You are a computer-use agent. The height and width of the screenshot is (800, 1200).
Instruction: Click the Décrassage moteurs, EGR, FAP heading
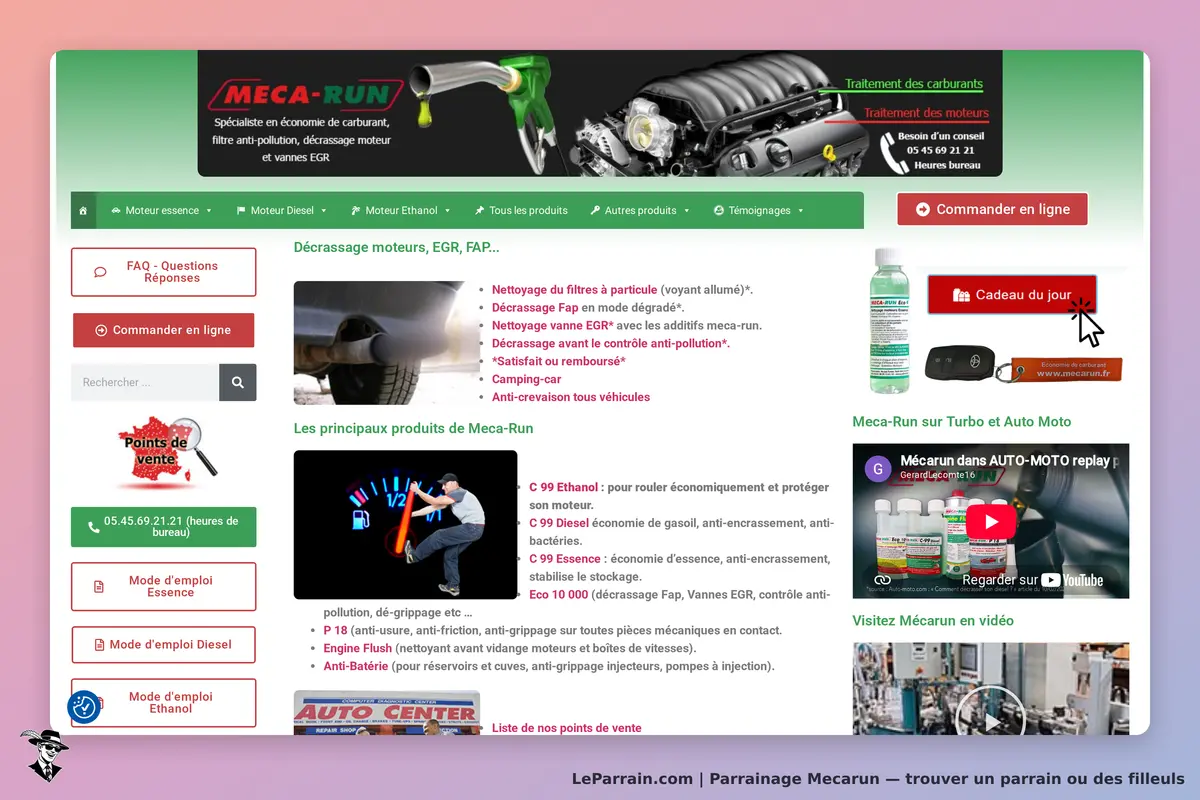click(396, 247)
